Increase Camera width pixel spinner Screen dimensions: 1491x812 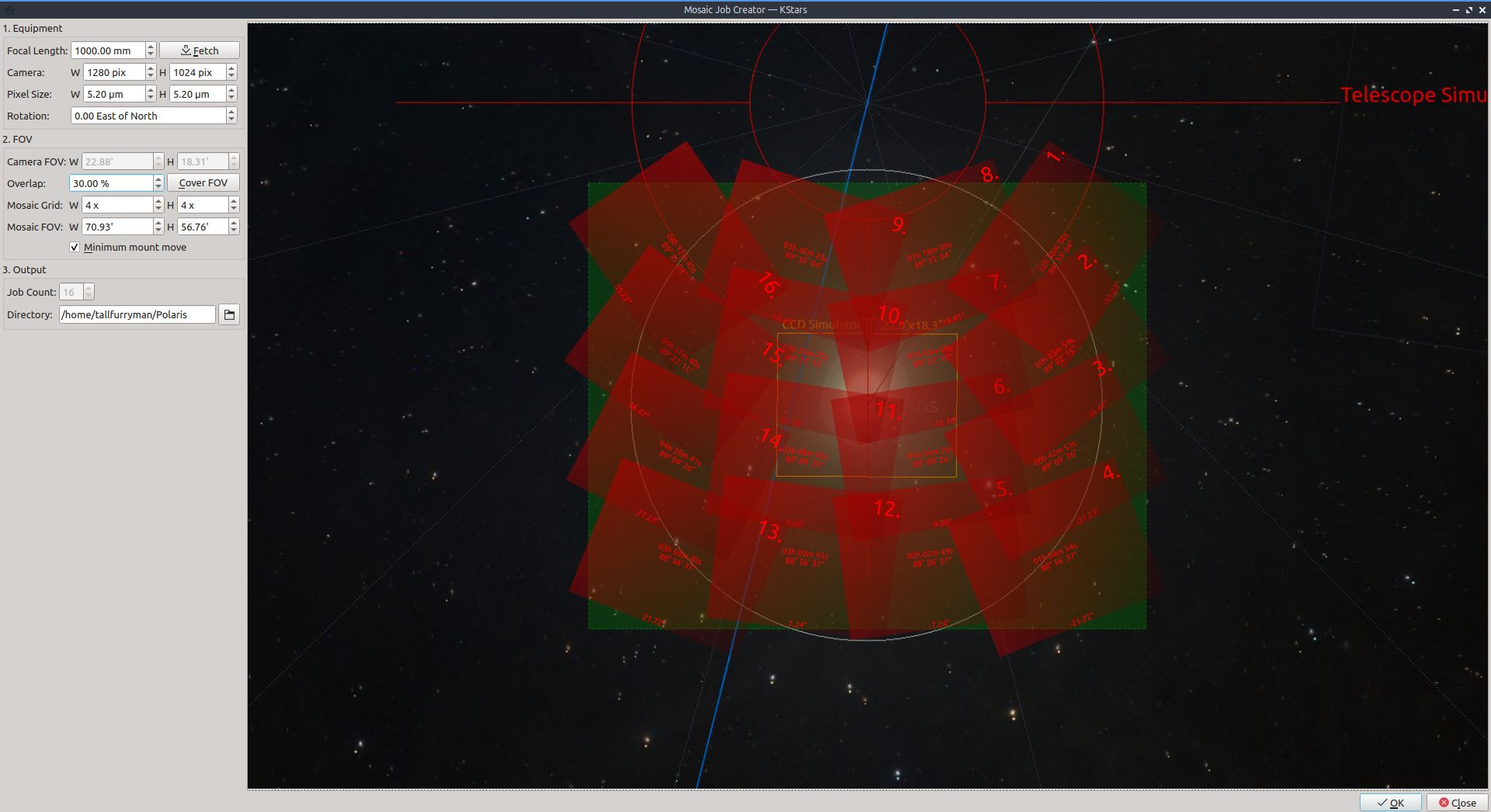[151, 68]
